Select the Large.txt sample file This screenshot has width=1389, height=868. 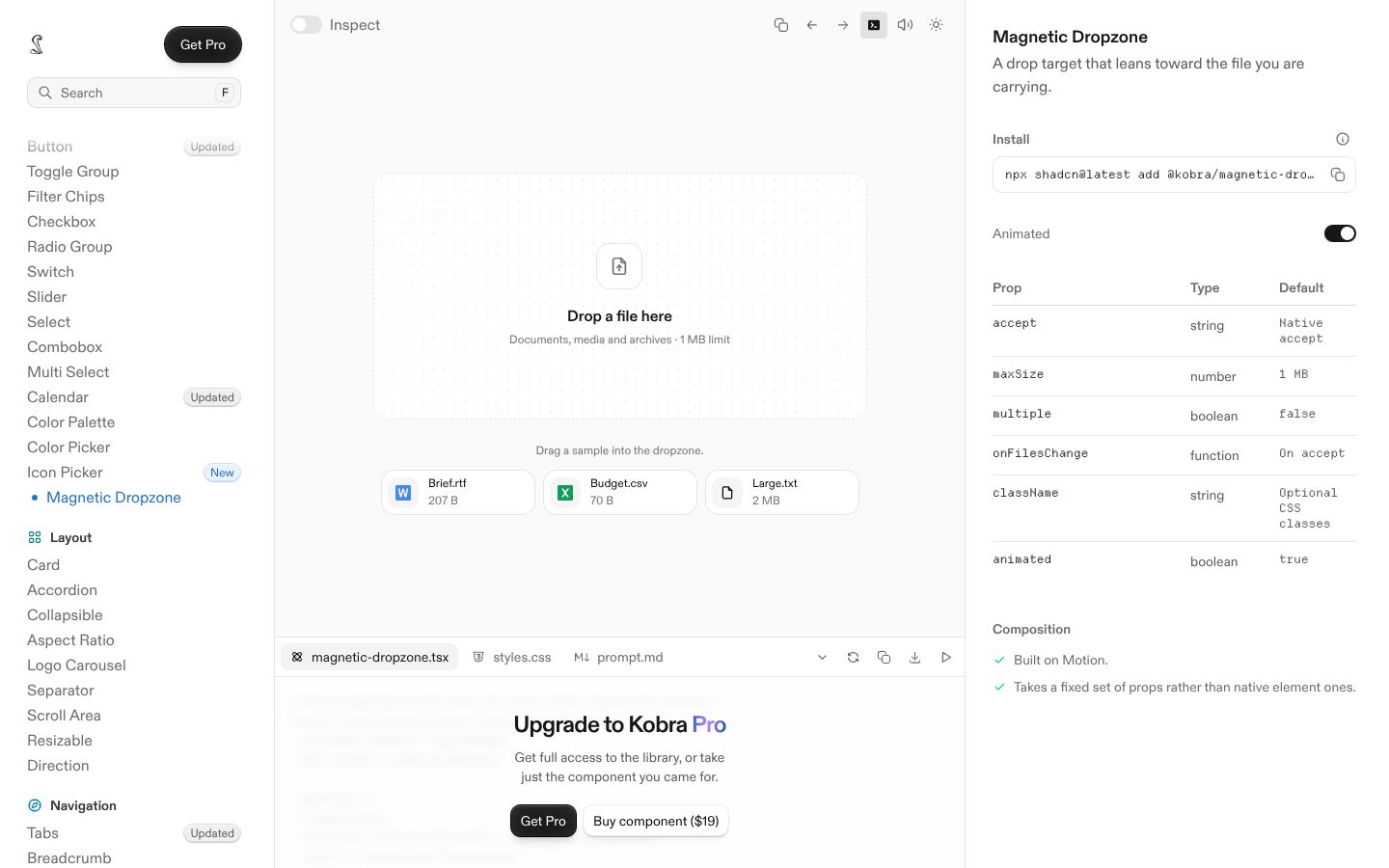(782, 492)
